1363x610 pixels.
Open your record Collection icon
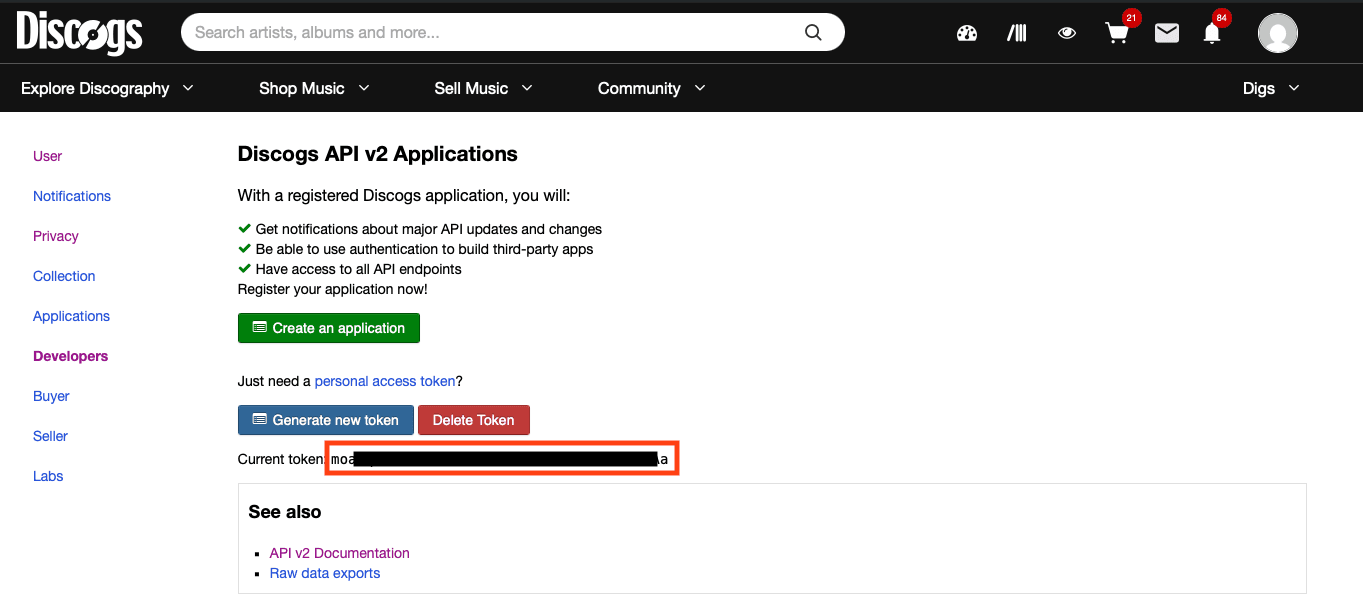1016,32
